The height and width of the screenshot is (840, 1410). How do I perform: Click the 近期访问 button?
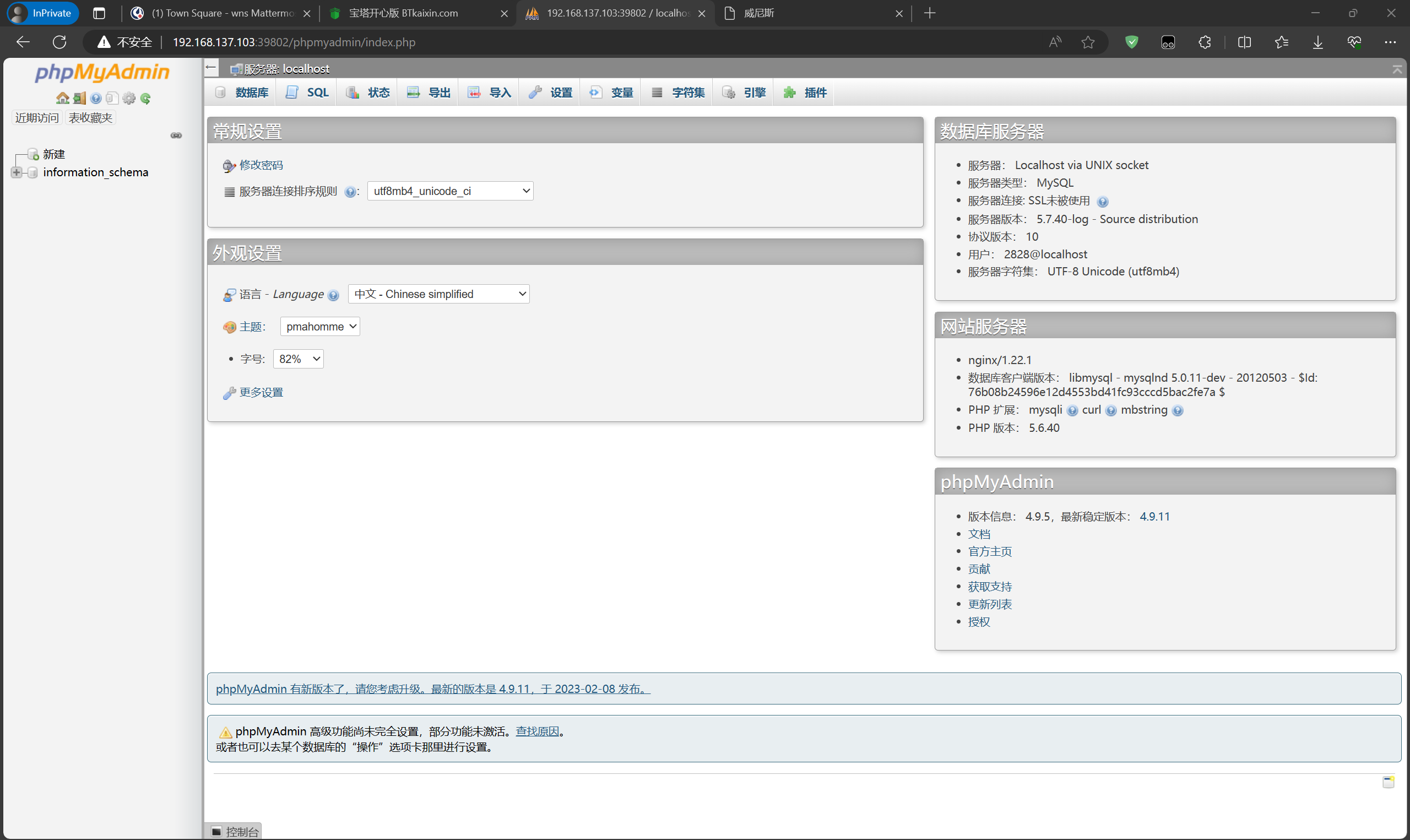[x=37, y=118]
